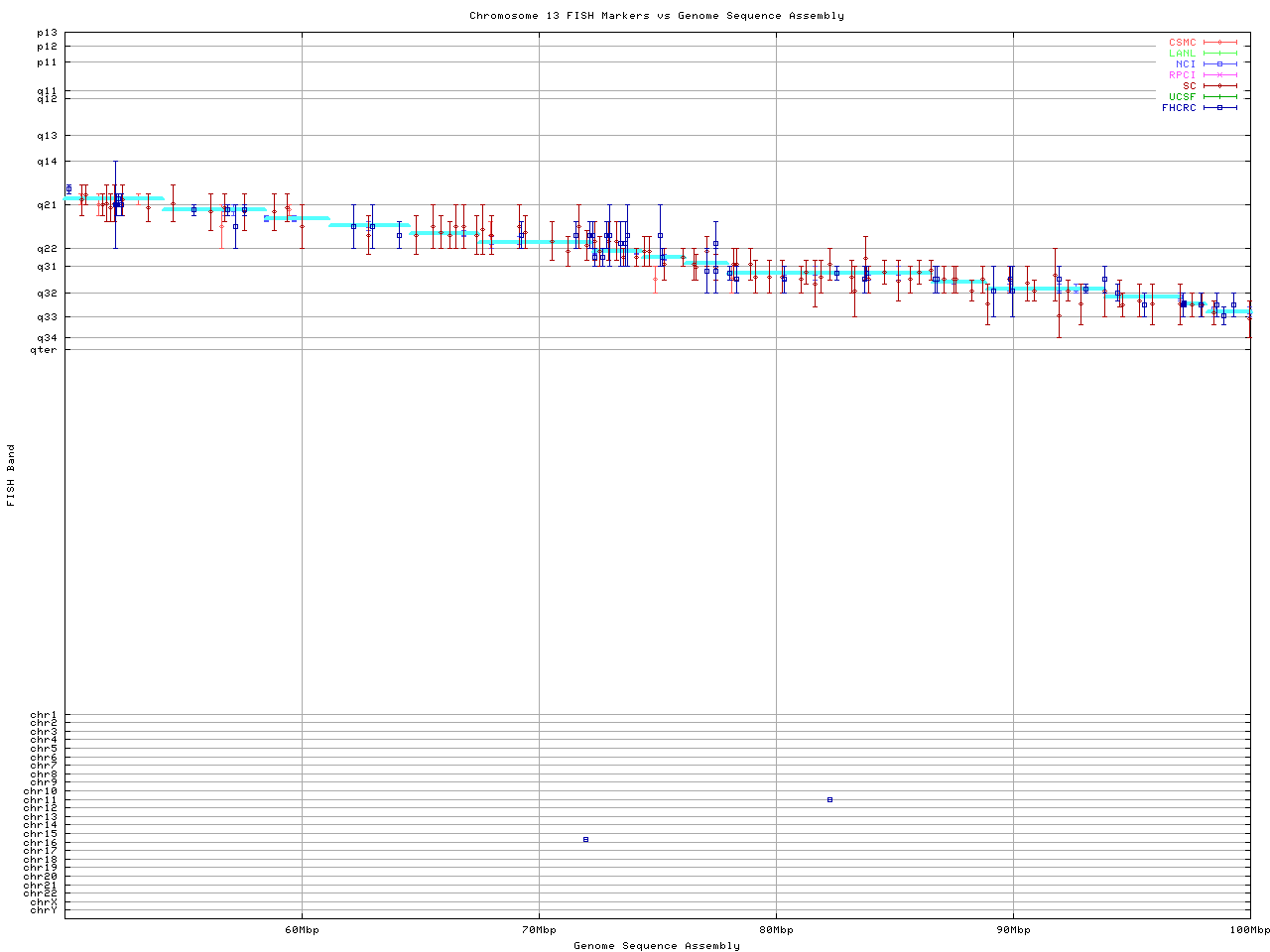Click the RPCI legend cross marker

point(1219,75)
